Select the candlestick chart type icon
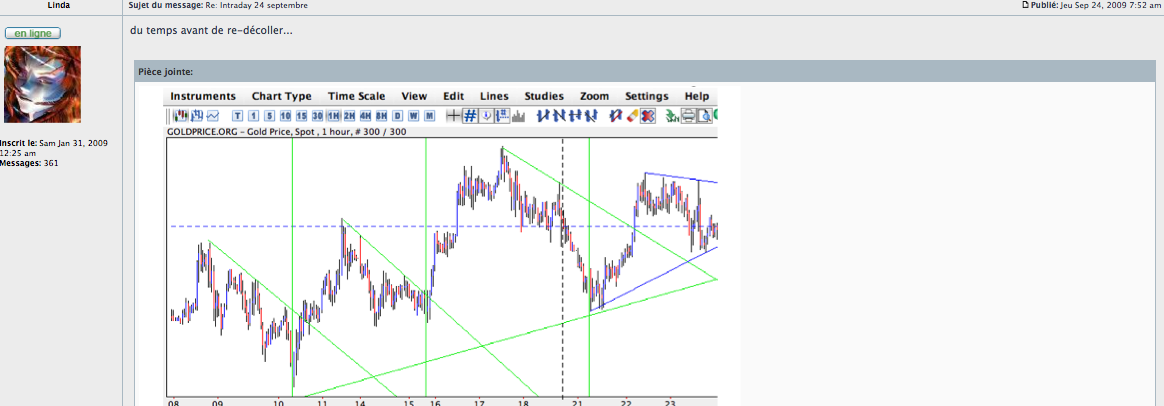Image resolution: width=1164 pixels, height=406 pixels. click(182, 116)
